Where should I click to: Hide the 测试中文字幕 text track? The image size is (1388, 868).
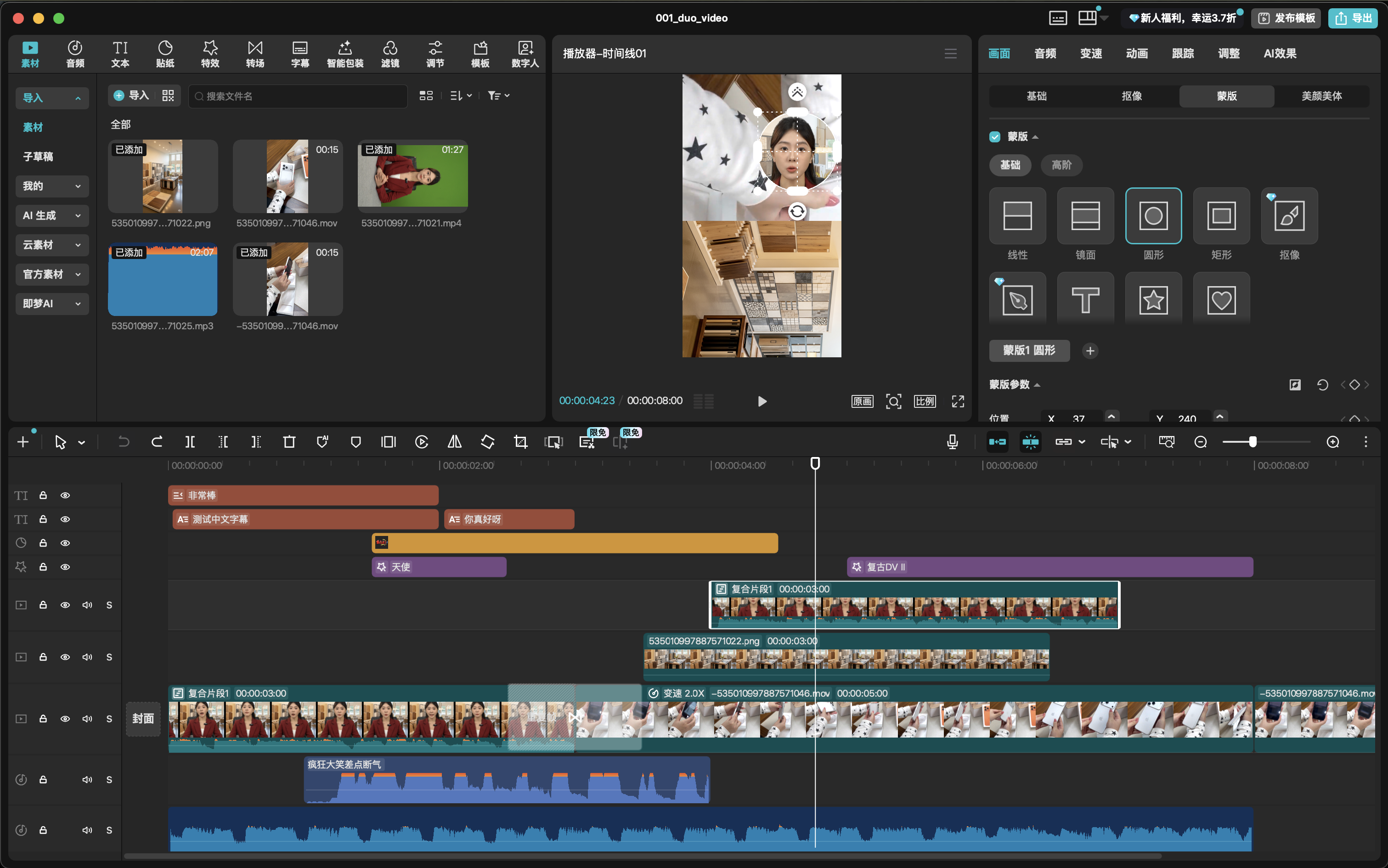coord(65,519)
